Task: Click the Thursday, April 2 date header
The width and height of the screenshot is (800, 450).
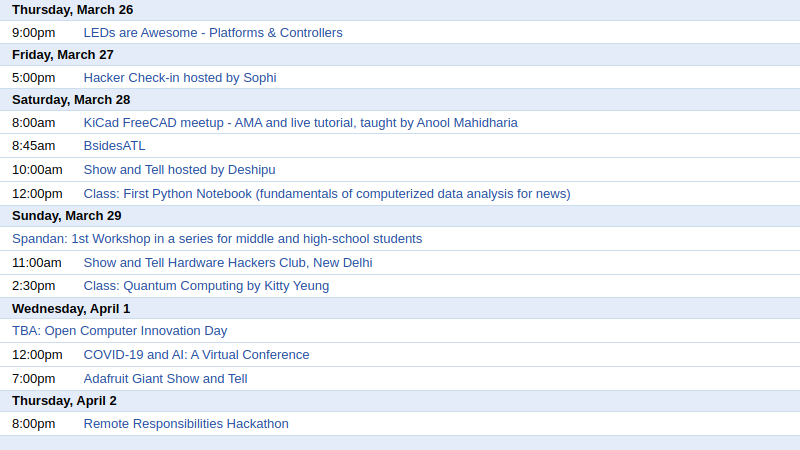Action: tap(64, 401)
